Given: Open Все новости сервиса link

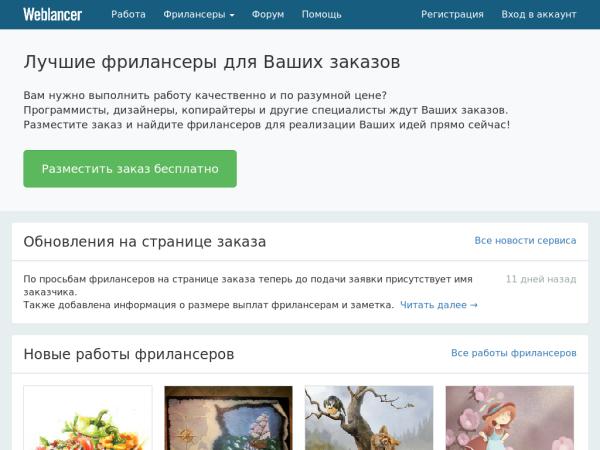Looking at the screenshot, I should tap(525, 240).
